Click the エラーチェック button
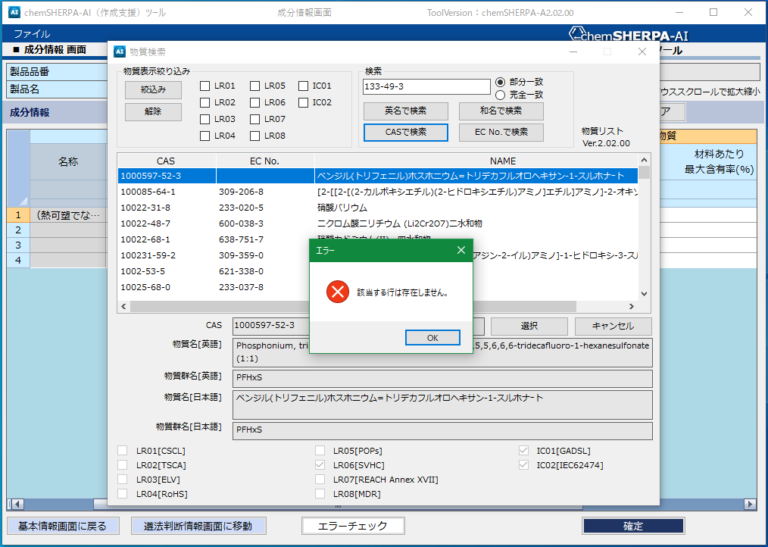 pos(353,526)
